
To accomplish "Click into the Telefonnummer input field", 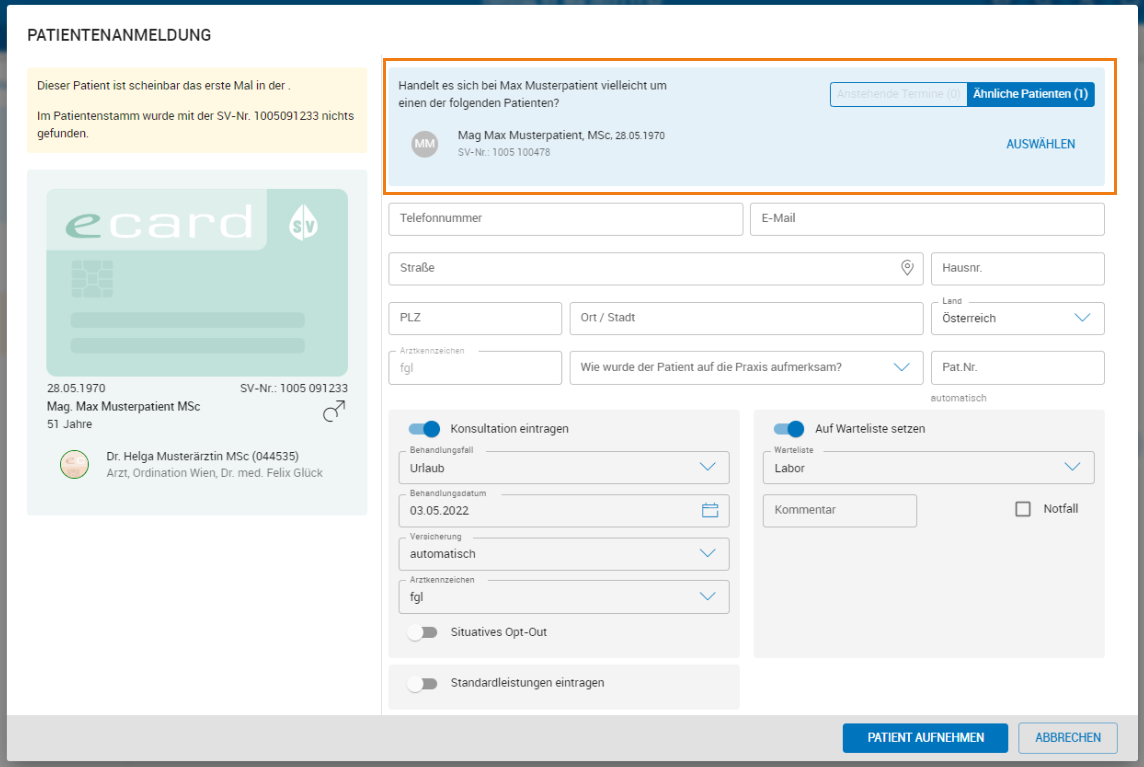I will 565,219.
